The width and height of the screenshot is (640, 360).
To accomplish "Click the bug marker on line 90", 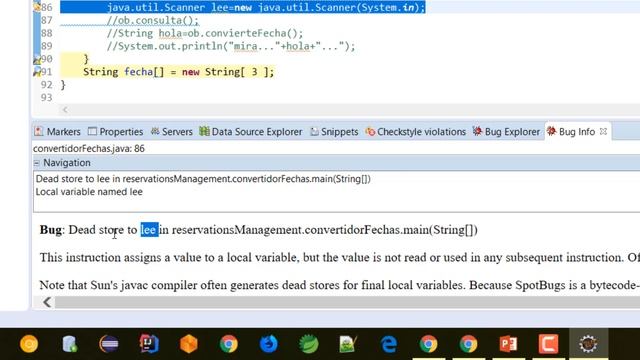I will 37,59.
